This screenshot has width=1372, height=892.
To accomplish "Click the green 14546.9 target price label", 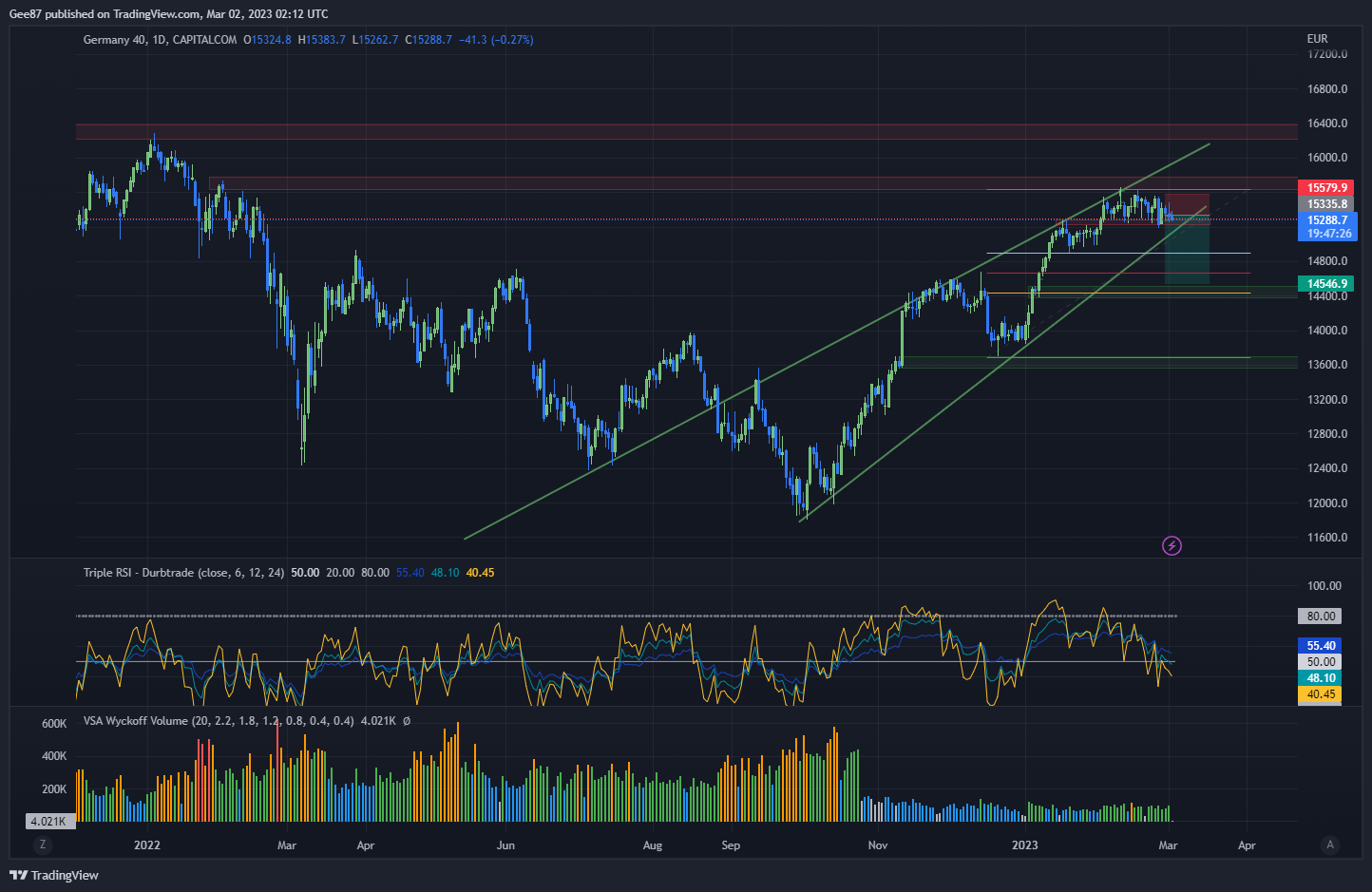I will coord(1327,284).
